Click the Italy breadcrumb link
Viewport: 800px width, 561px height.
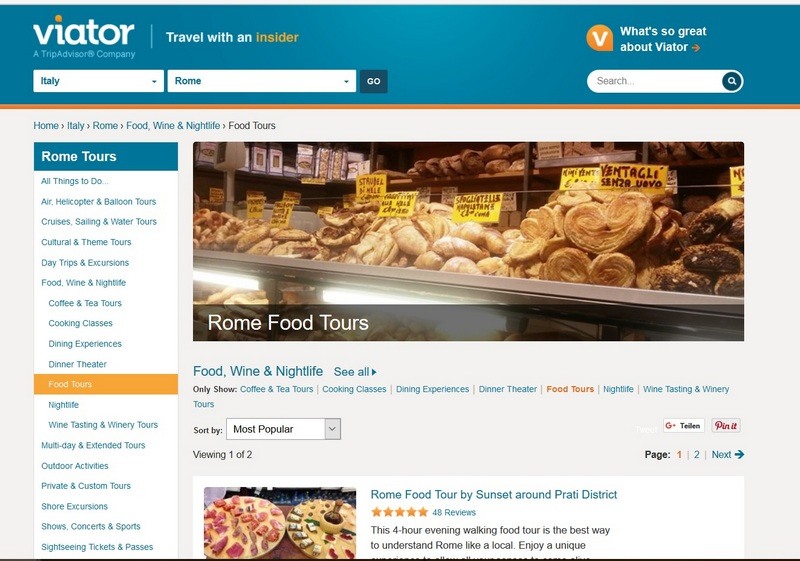tap(76, 125)
